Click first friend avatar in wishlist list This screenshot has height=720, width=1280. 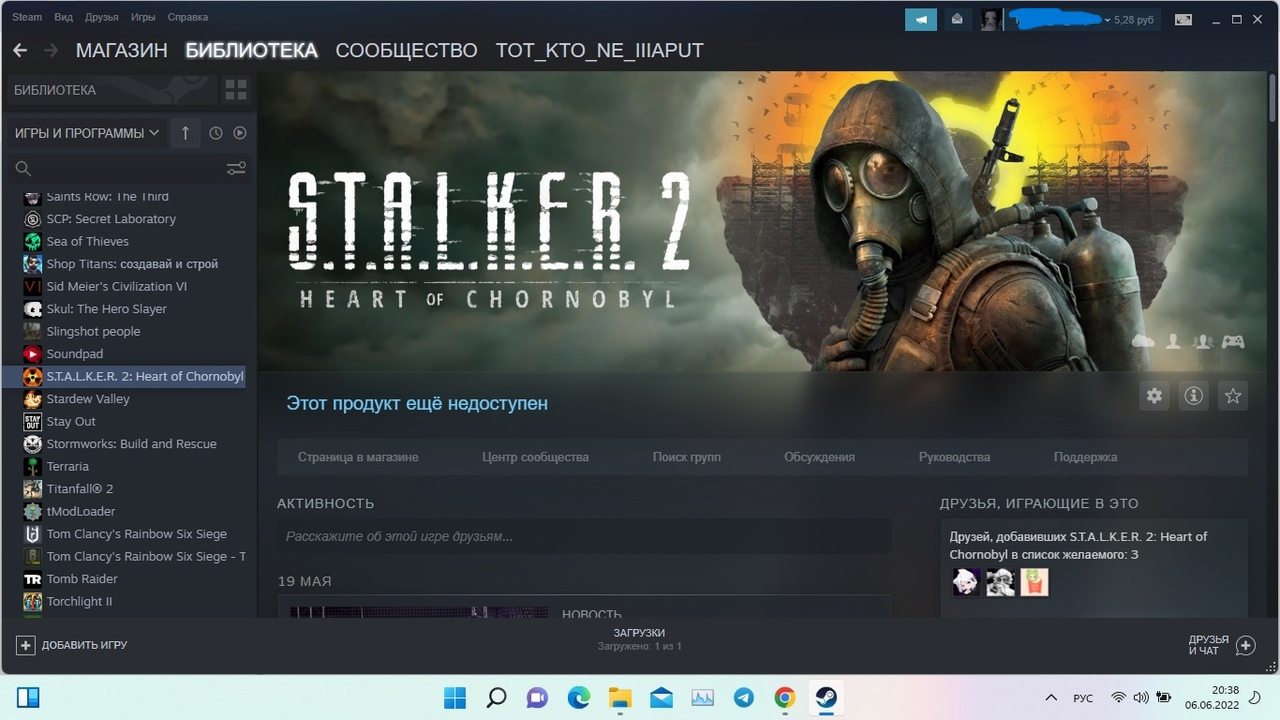[966, 582]
